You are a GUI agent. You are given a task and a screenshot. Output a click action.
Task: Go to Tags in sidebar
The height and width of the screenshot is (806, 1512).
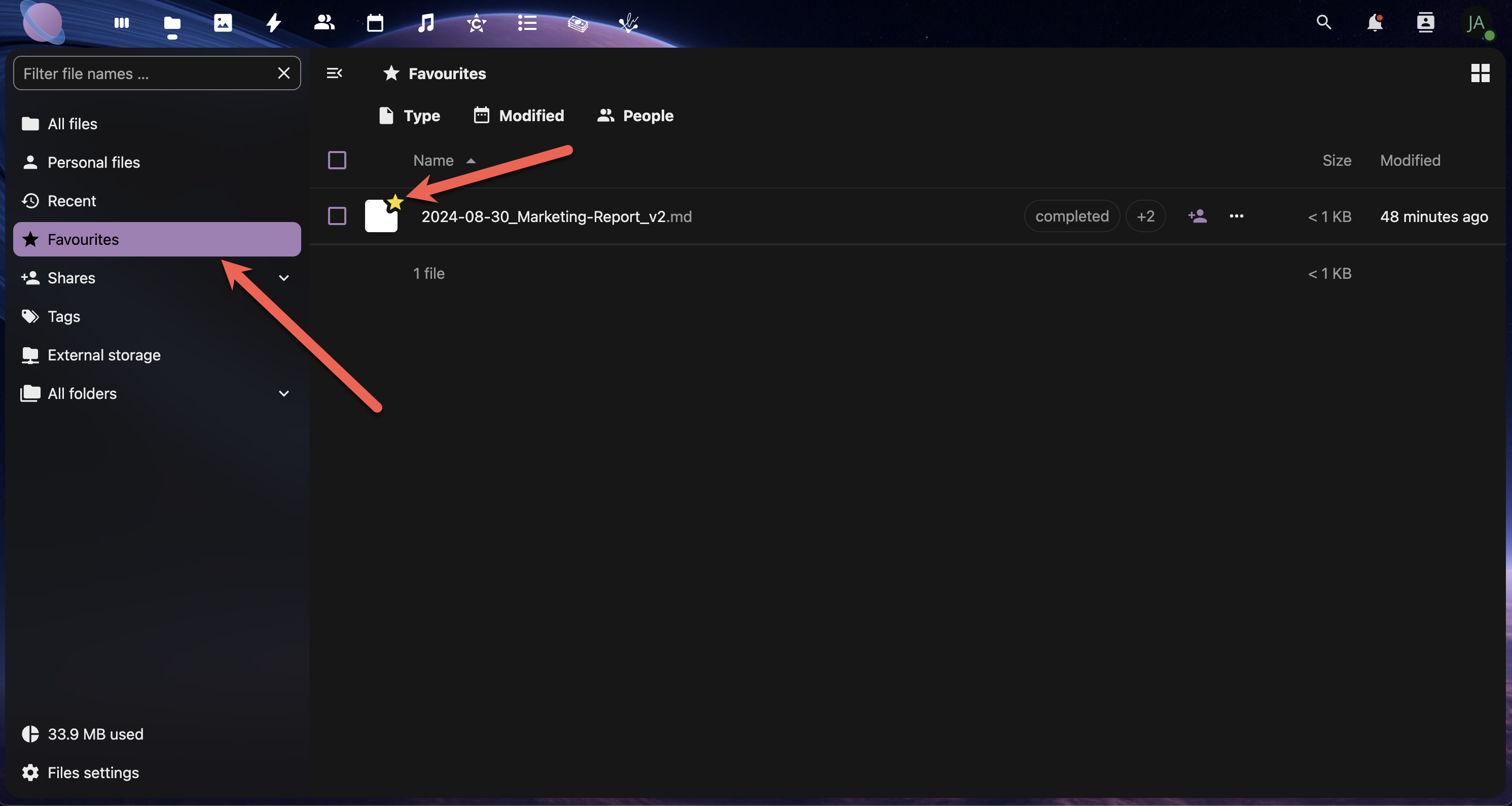[63, 317]
